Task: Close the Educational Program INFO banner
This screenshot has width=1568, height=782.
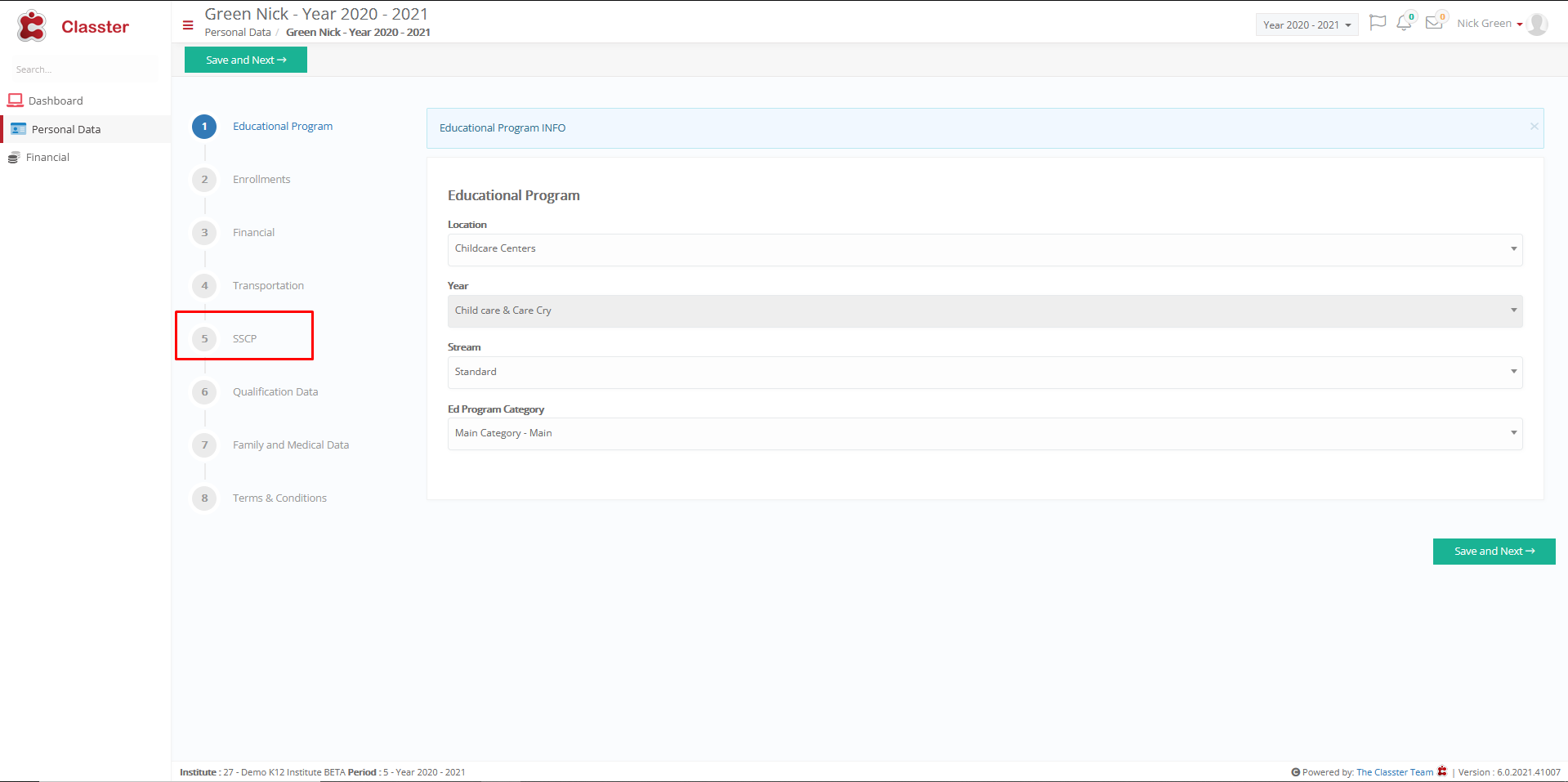Action: click(x=1534, y=126)
